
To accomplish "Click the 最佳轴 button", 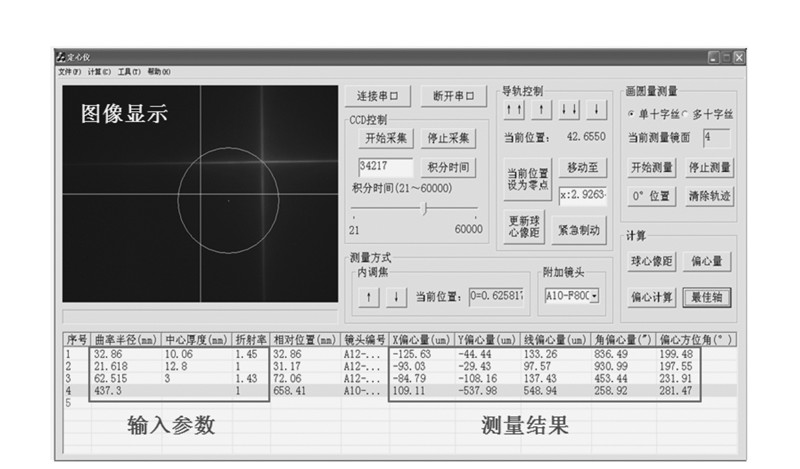I will point(709,297).
